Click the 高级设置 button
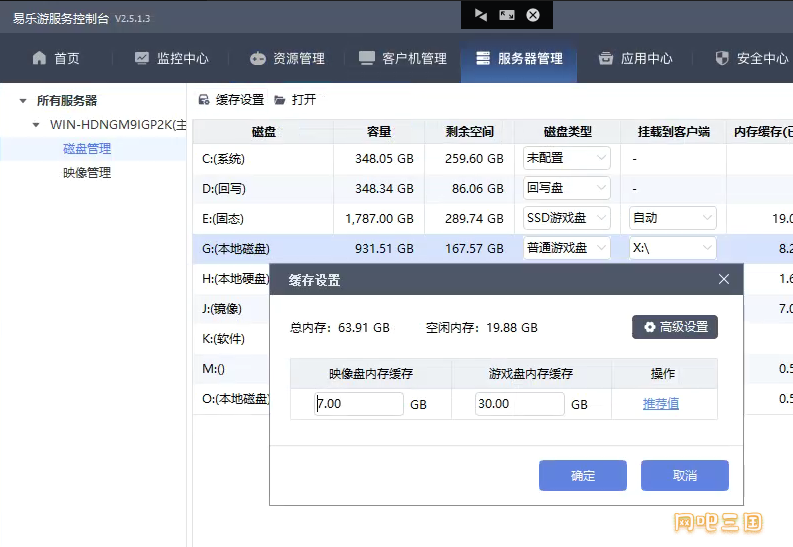The width and height of the screenshot is (793, 547). click(675, 327)
